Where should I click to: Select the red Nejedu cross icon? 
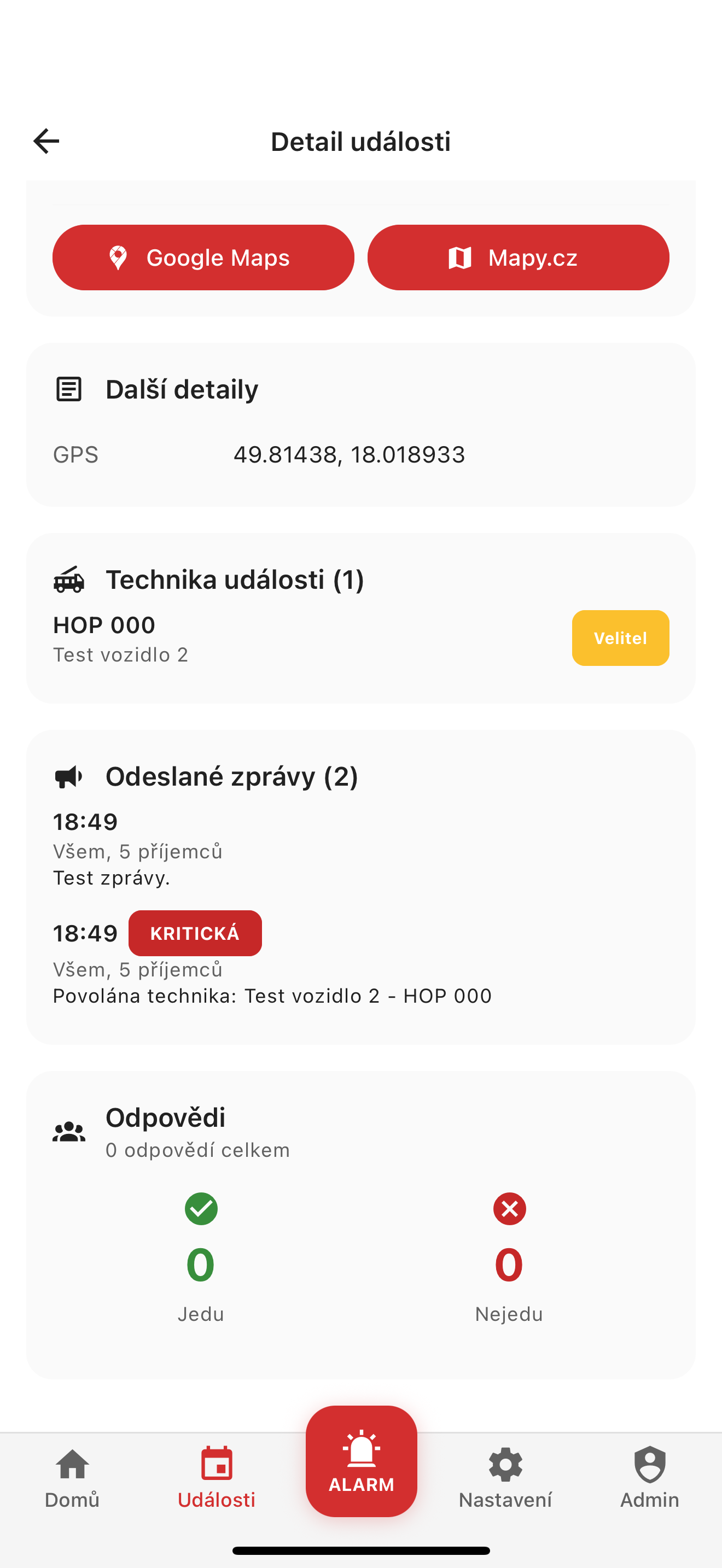point(509,1208)
